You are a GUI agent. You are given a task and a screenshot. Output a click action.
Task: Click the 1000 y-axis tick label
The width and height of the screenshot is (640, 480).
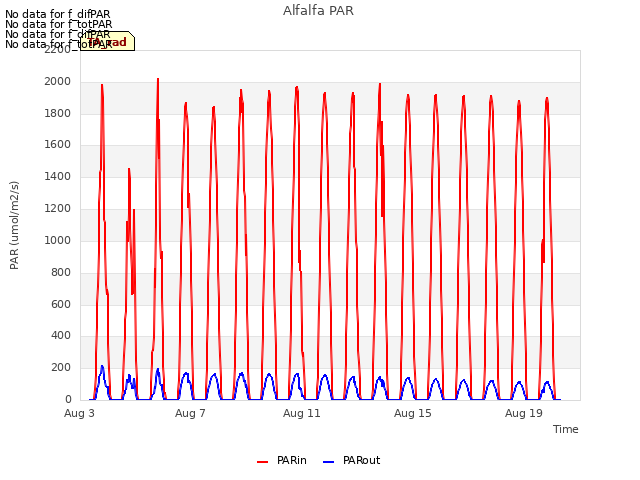coord(58,240)
